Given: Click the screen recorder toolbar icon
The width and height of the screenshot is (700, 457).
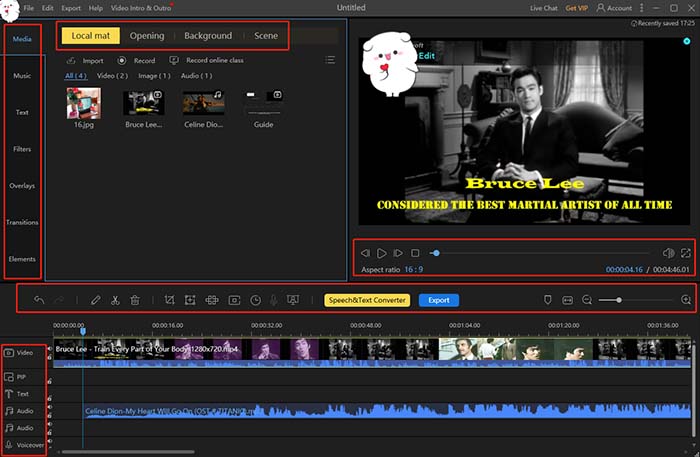Looking at the screenshot, I should pos(293,300).
